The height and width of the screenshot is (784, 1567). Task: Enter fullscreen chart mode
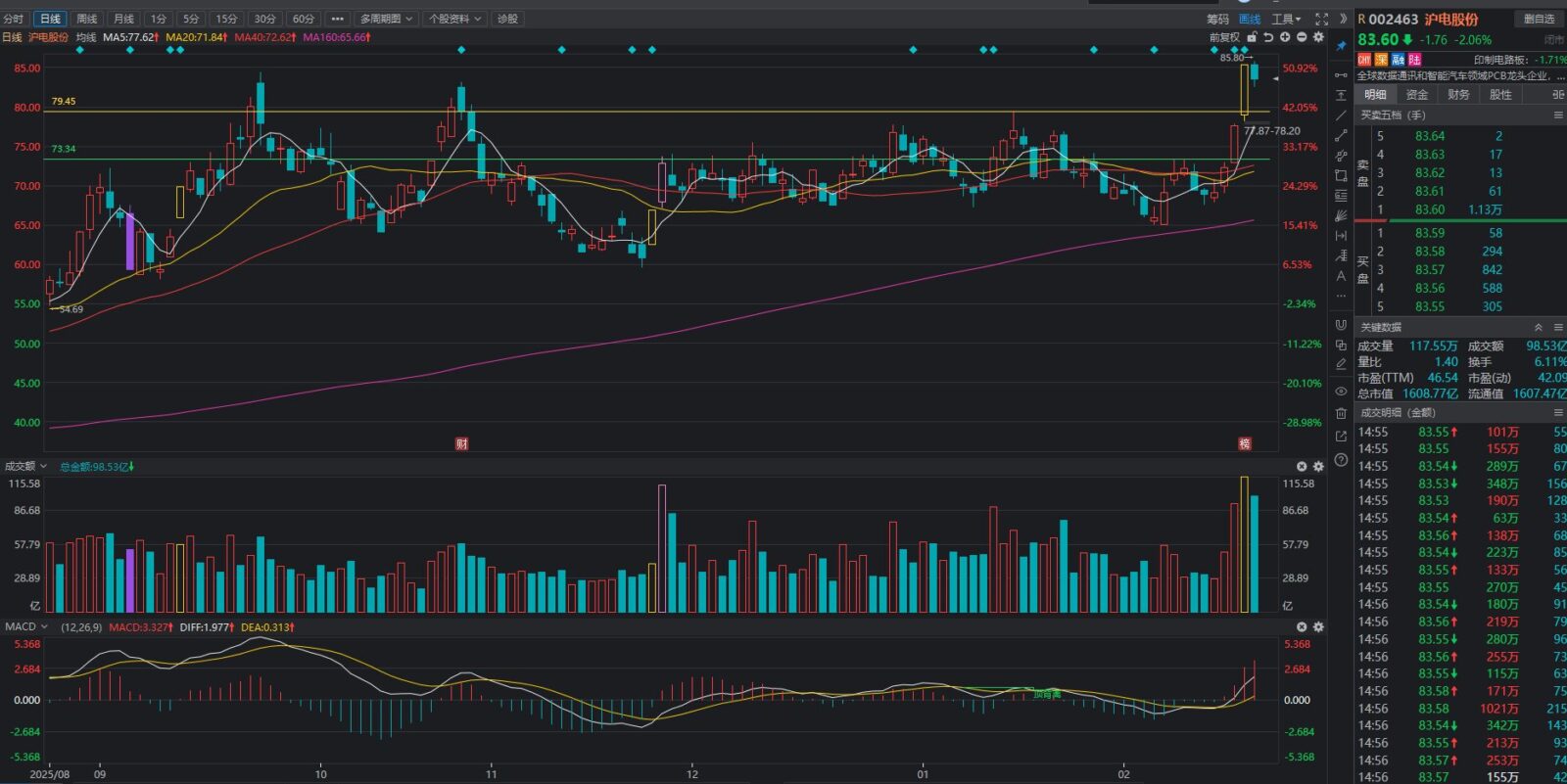tap(1321, 19)
